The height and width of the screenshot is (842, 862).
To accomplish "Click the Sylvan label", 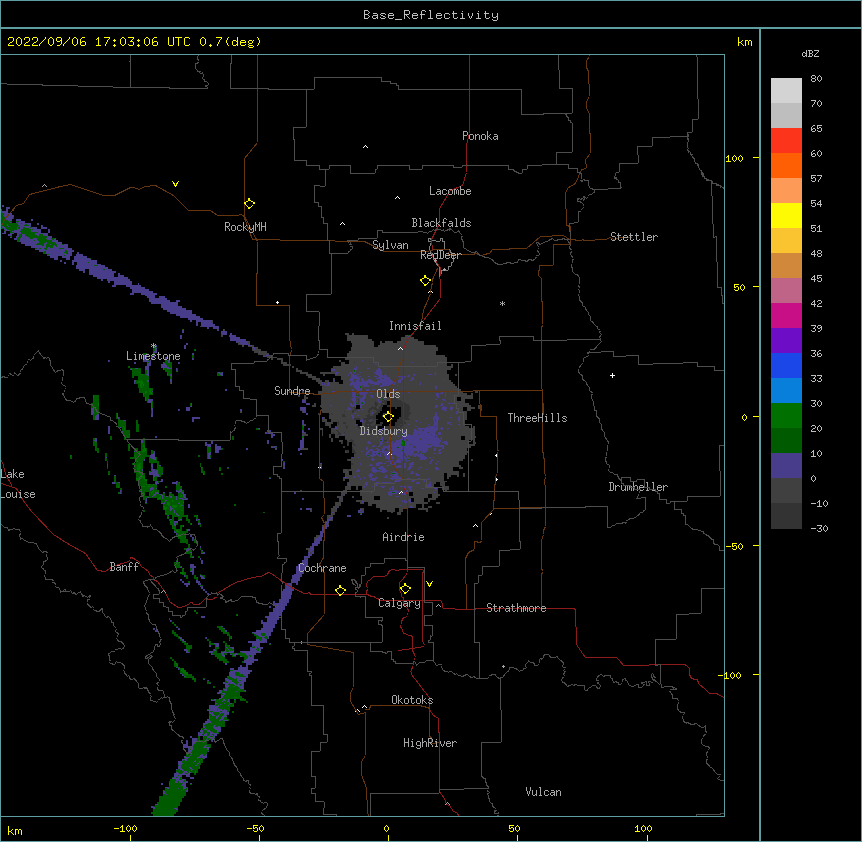I will 390,245.
